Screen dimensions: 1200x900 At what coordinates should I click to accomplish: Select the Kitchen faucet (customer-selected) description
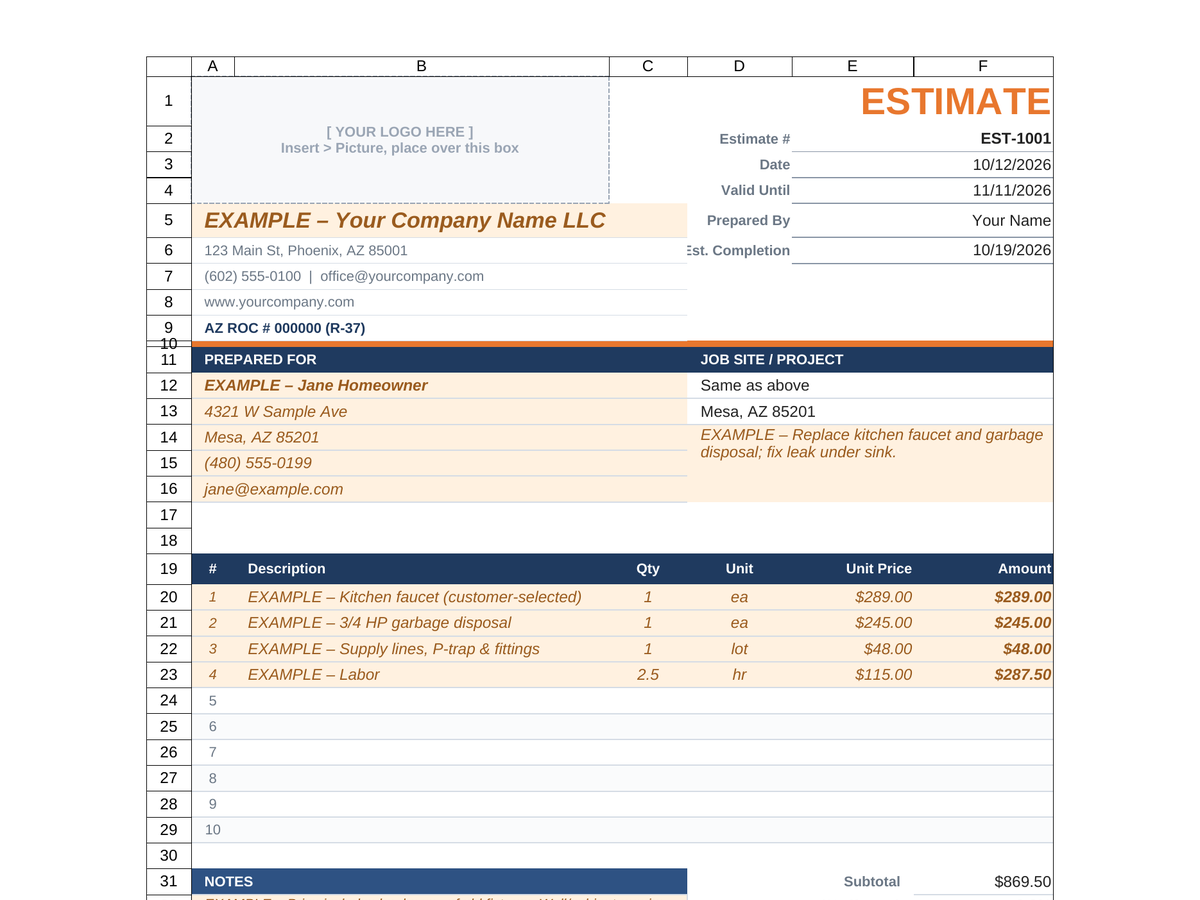click(x=422, y=597)
